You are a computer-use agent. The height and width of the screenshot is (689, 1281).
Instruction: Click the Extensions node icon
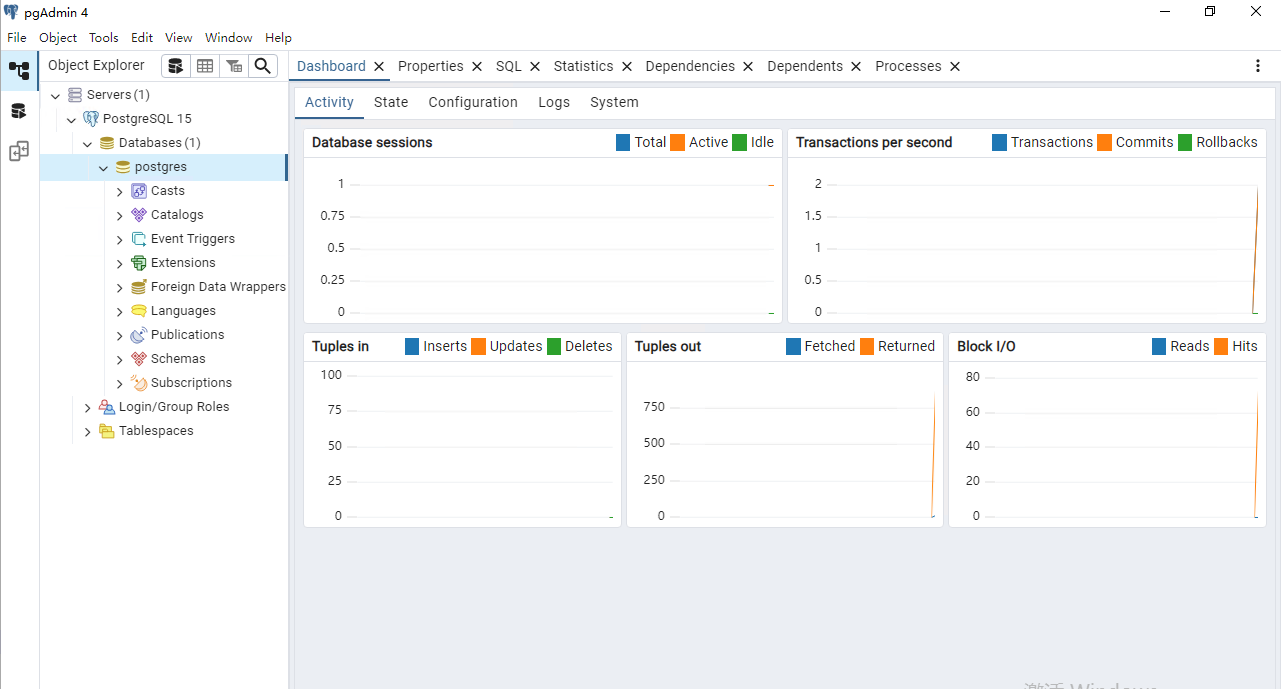tap(139, 263)
